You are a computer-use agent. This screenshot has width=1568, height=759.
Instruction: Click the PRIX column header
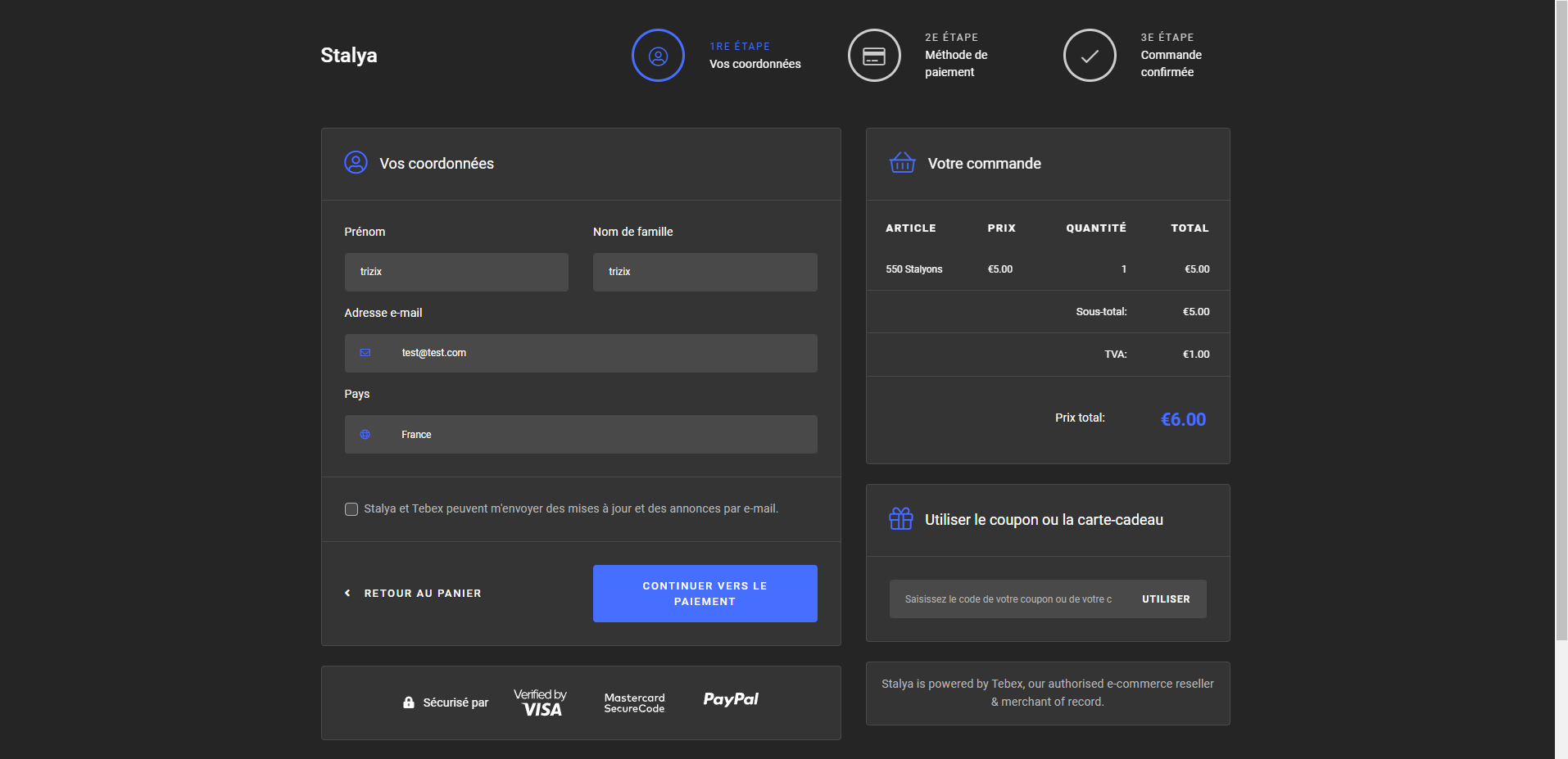(x=1002, y=228)
